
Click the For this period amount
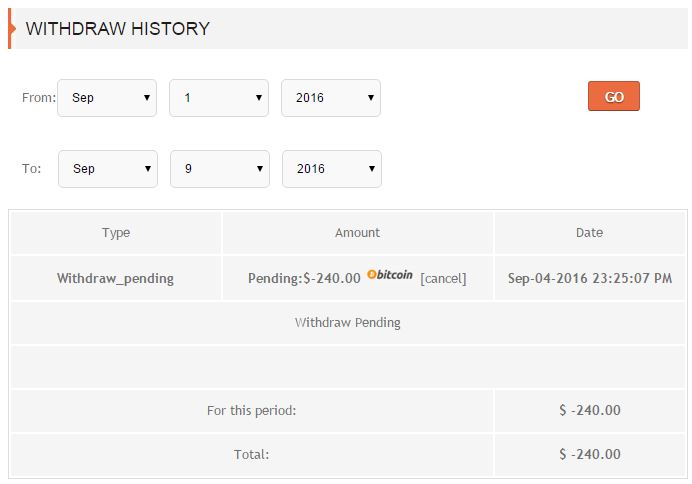[x=589, y=410]
